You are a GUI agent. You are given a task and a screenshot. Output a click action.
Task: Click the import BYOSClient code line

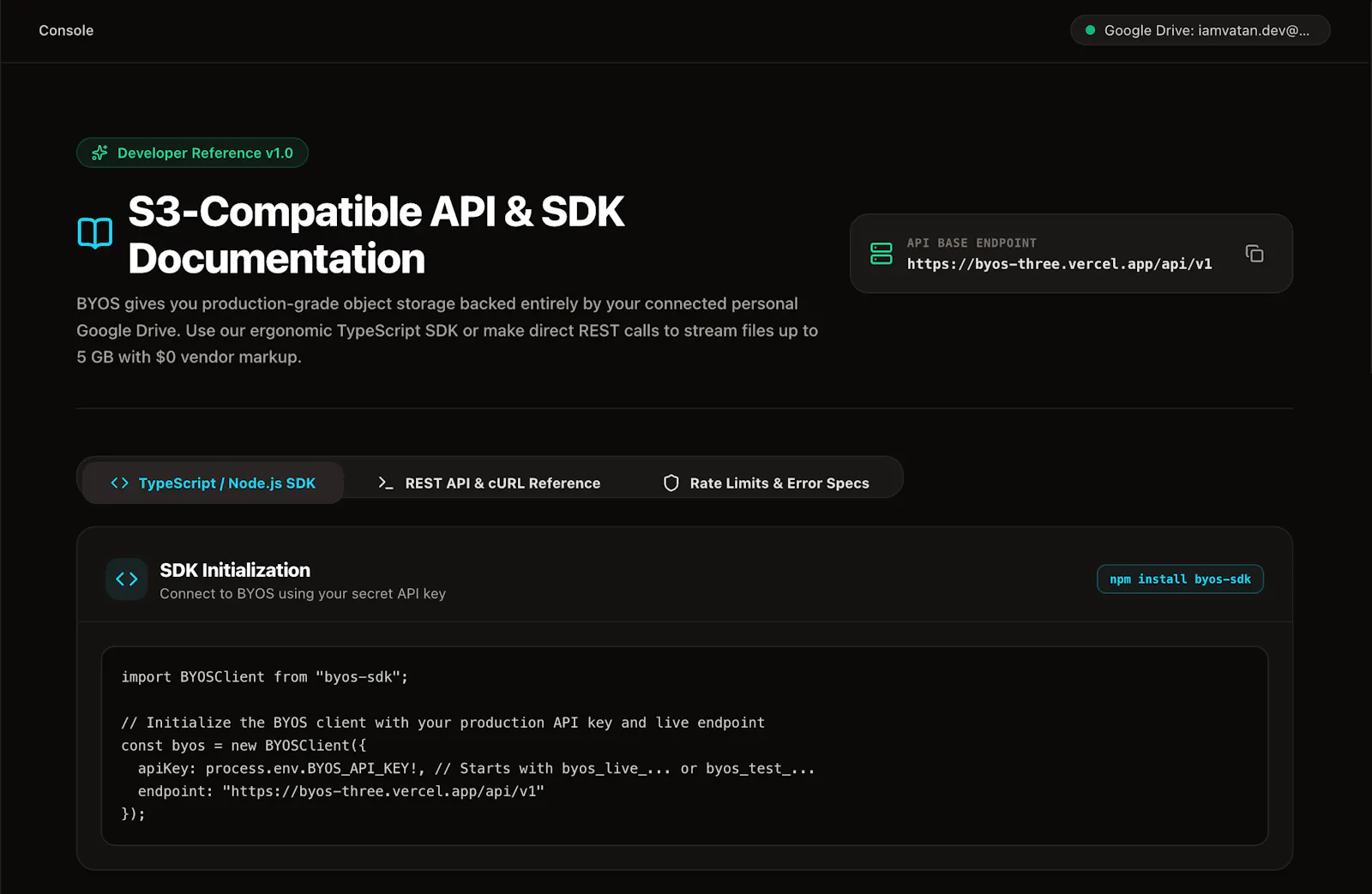point(265,677)
